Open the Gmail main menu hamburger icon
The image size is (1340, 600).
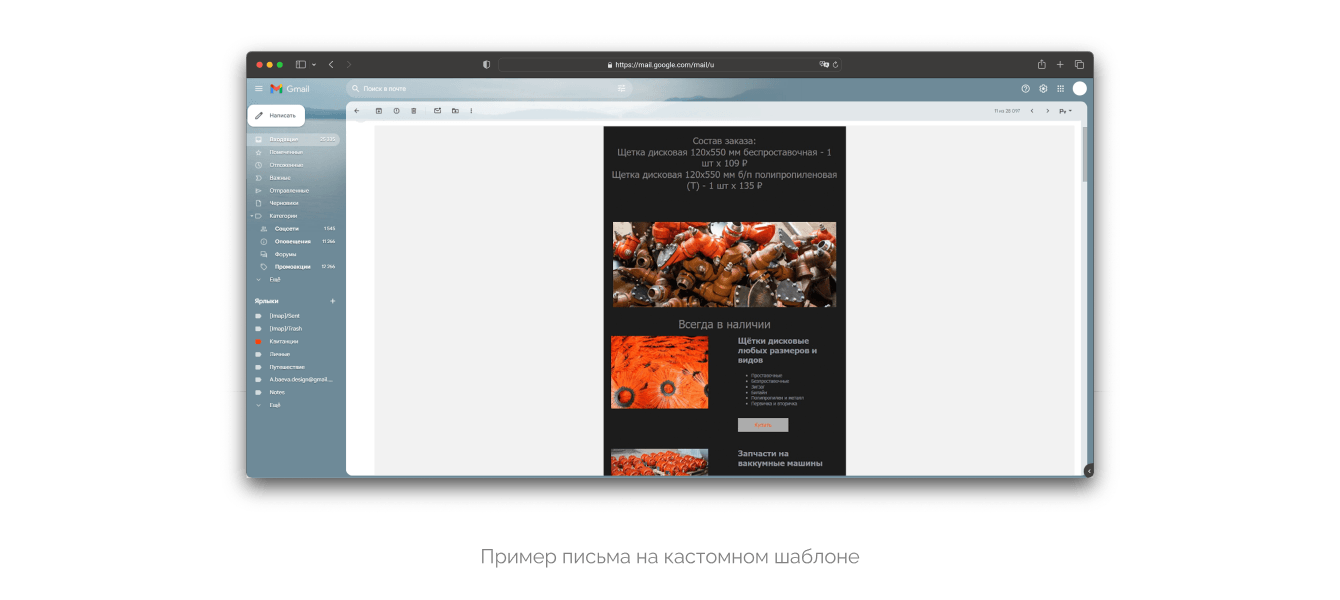coord(259,89)
